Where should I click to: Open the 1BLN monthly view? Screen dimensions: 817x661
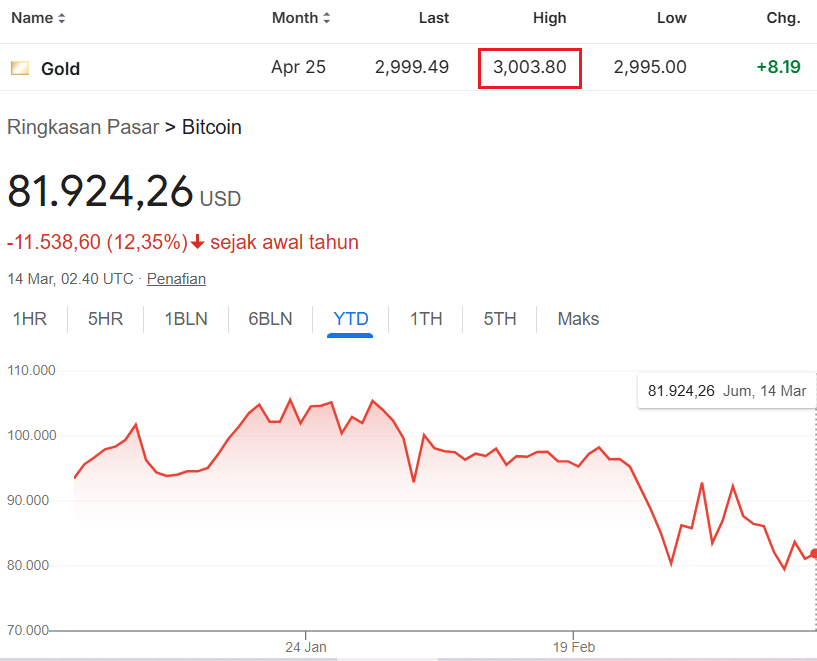[x=185, y=318]
